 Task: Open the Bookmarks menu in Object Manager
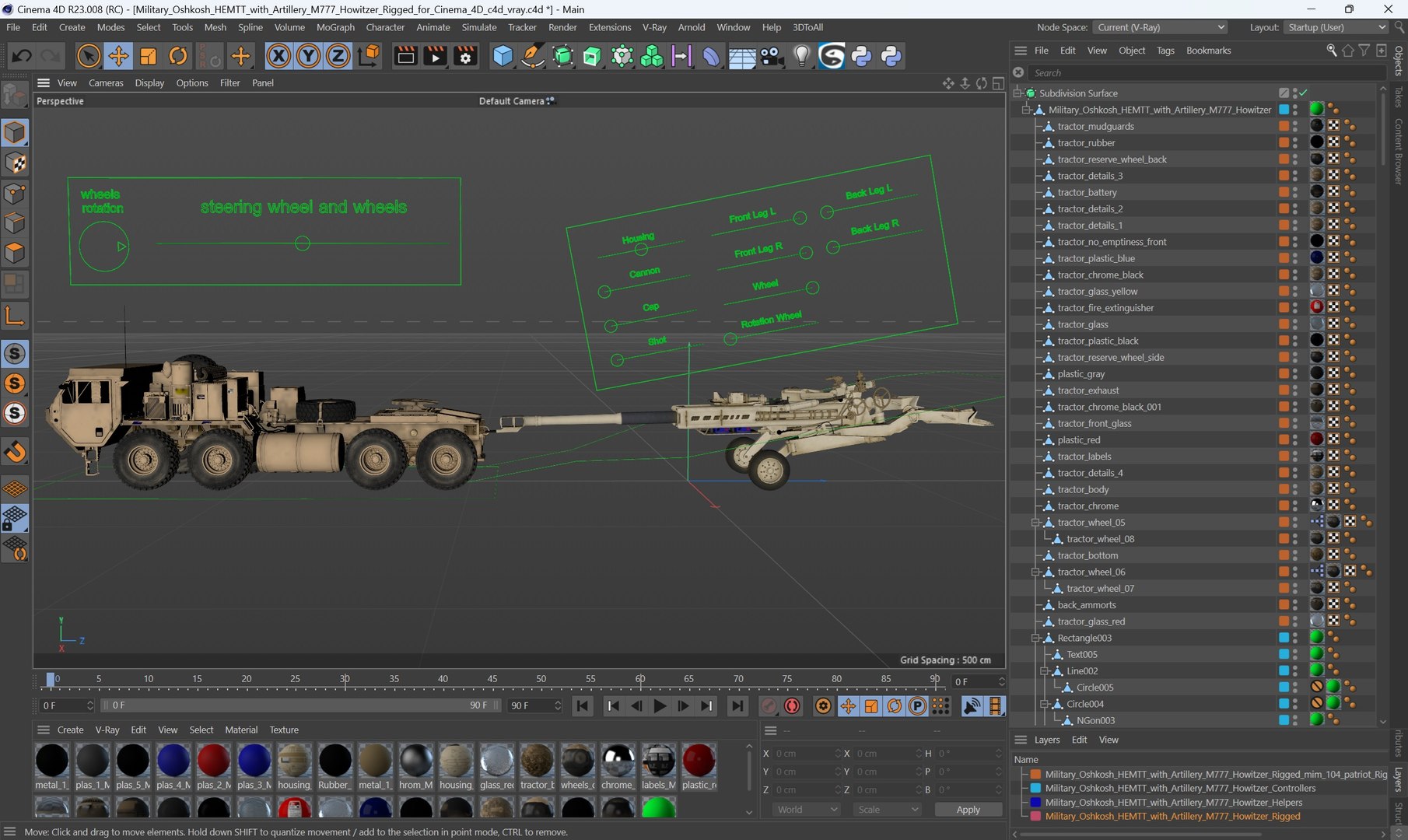pyautogui.click(x=1208, y=51)
